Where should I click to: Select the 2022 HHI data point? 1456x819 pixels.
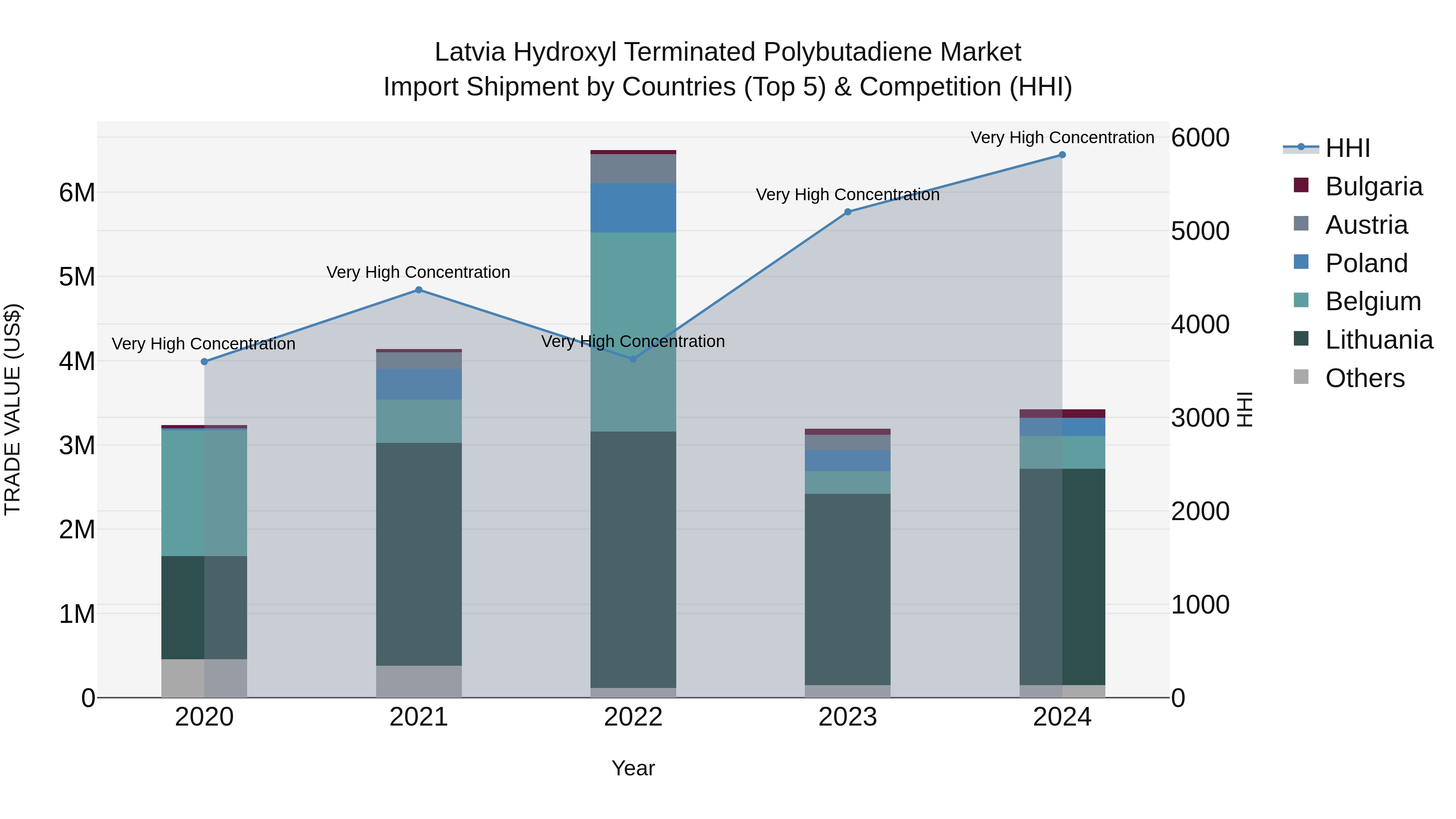click(634, 359)
